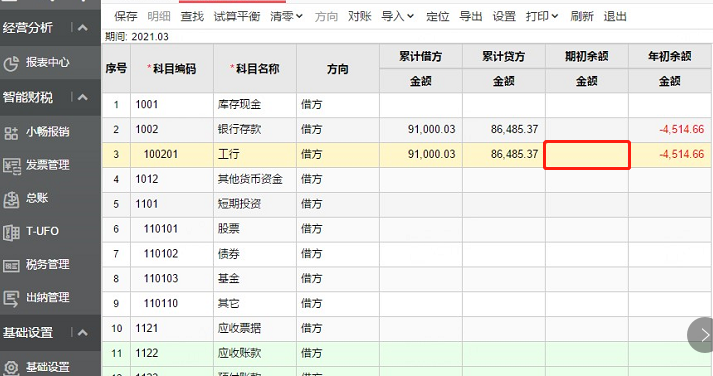
Task: Select account code 1001
Action: click(146, 105)
